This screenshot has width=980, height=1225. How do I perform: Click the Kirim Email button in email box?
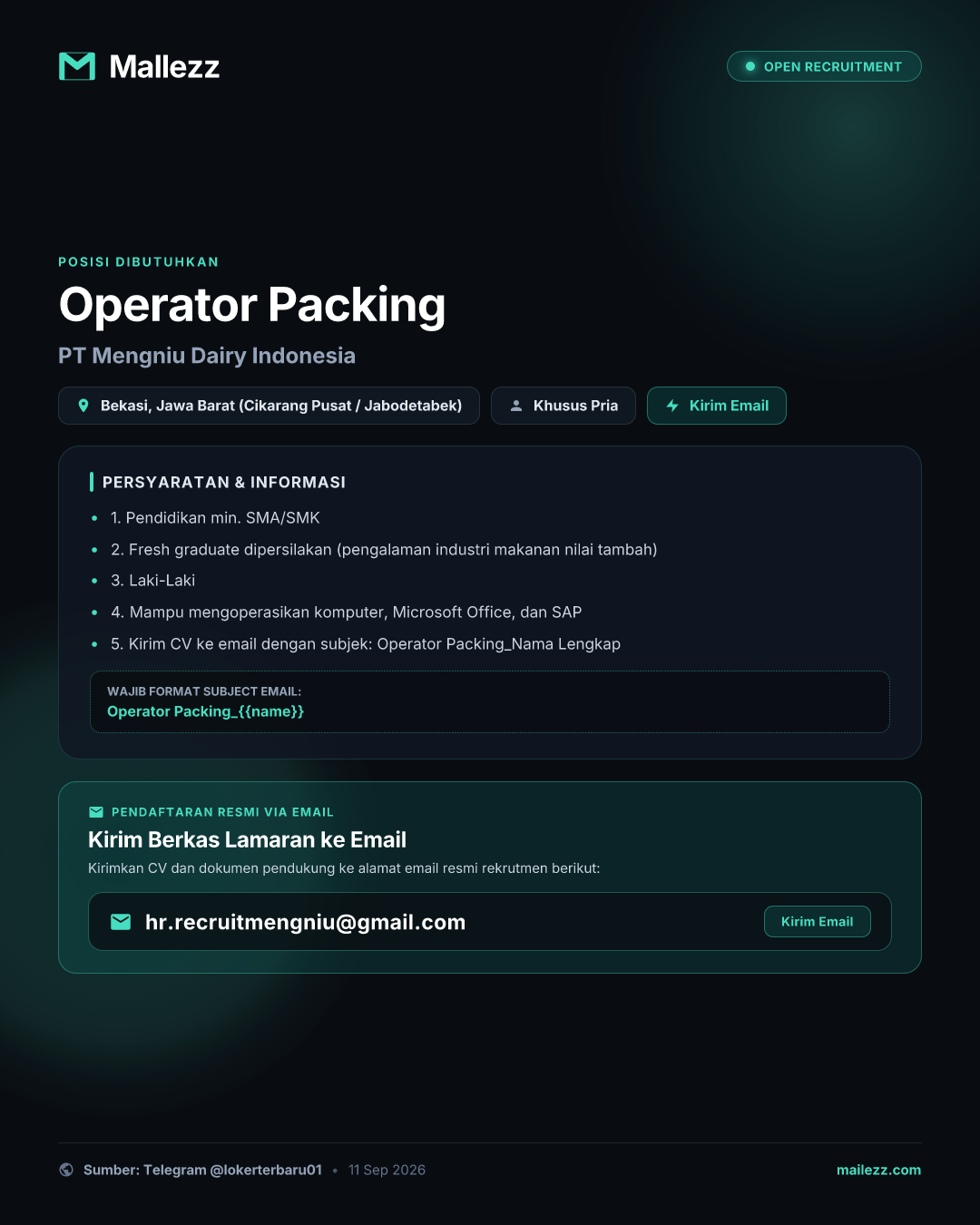[818, 922]
